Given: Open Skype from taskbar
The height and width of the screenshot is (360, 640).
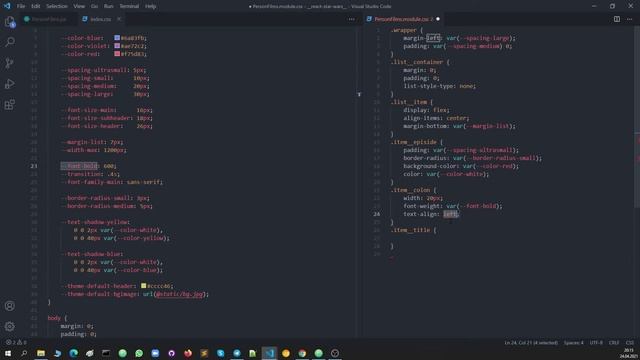Looking at the screenshot, I should pyautogui.click(x=220, y=353).
